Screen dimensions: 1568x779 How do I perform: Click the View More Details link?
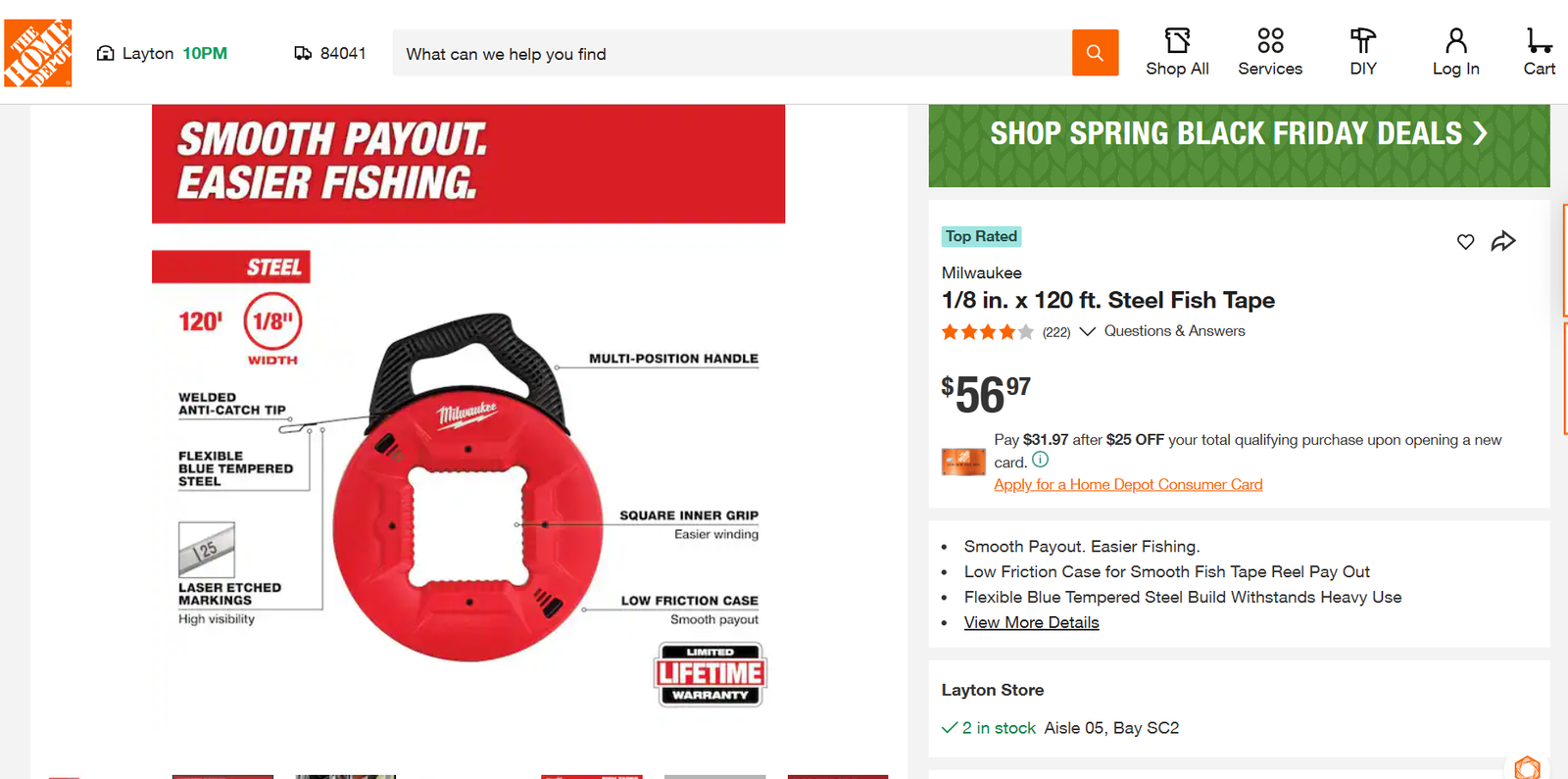click(x=1031, y=622)
